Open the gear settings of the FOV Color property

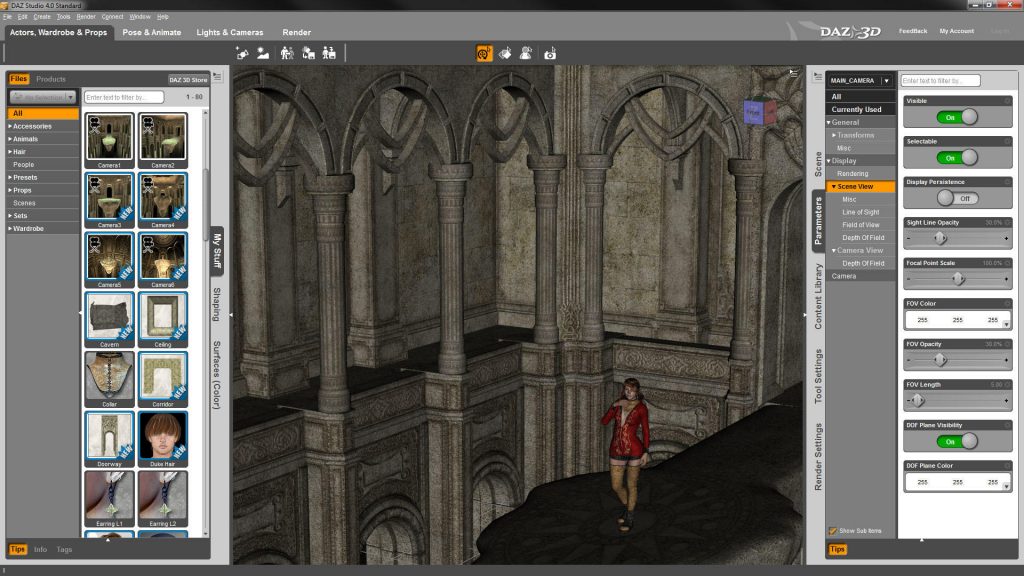click(x=1008, y=303)
